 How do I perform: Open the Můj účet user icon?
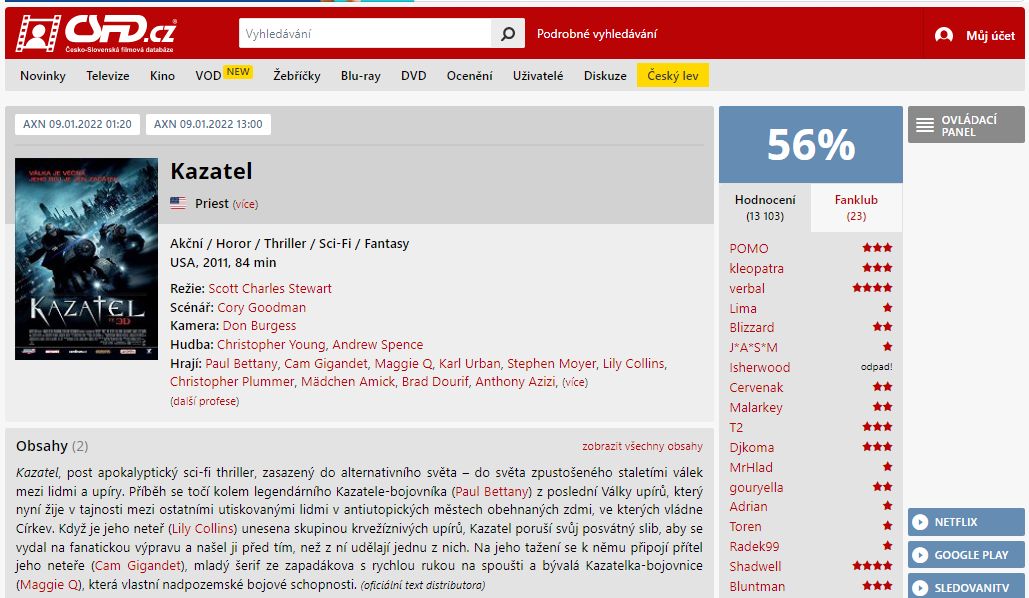point(944,35)
